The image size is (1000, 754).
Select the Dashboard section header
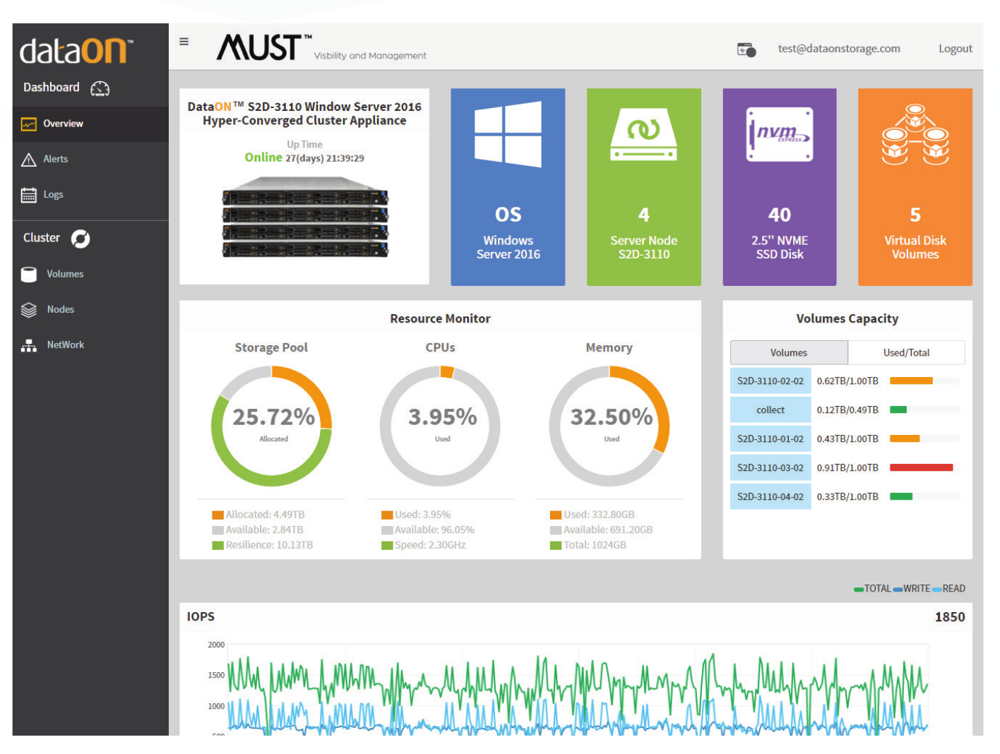66,87
